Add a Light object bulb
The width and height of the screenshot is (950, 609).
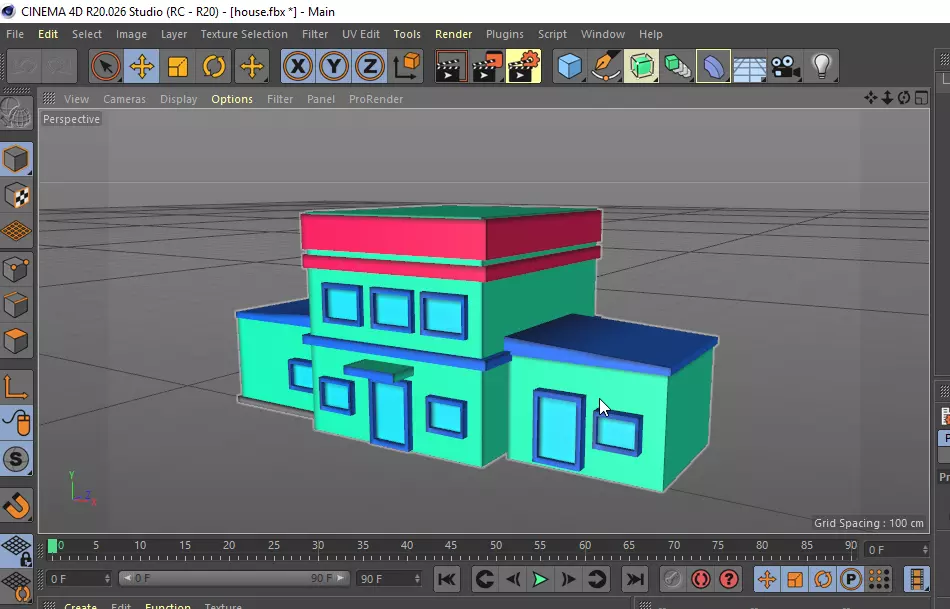[822, 66]
